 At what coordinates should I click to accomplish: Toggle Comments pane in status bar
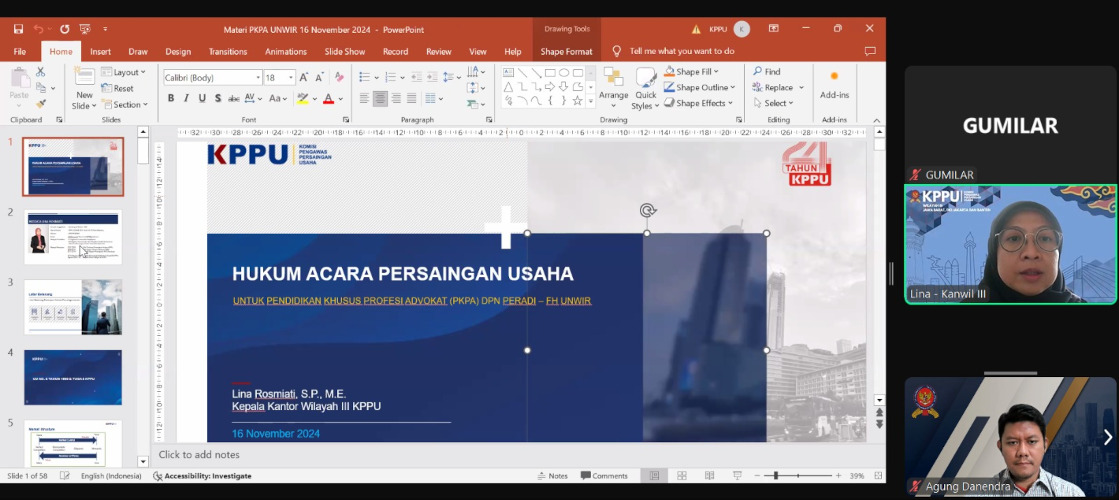[x=604, y=476]
